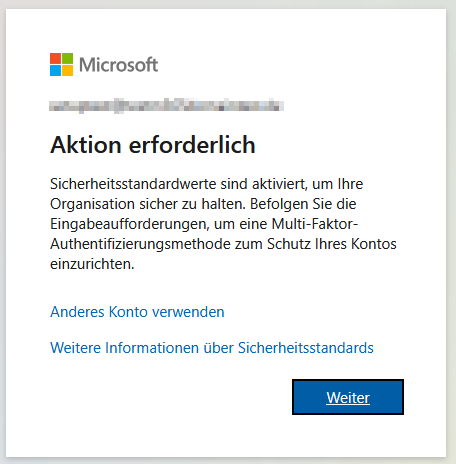Click the Microsoft wordmark text
The image size is (456, 464).
point(118,65)
